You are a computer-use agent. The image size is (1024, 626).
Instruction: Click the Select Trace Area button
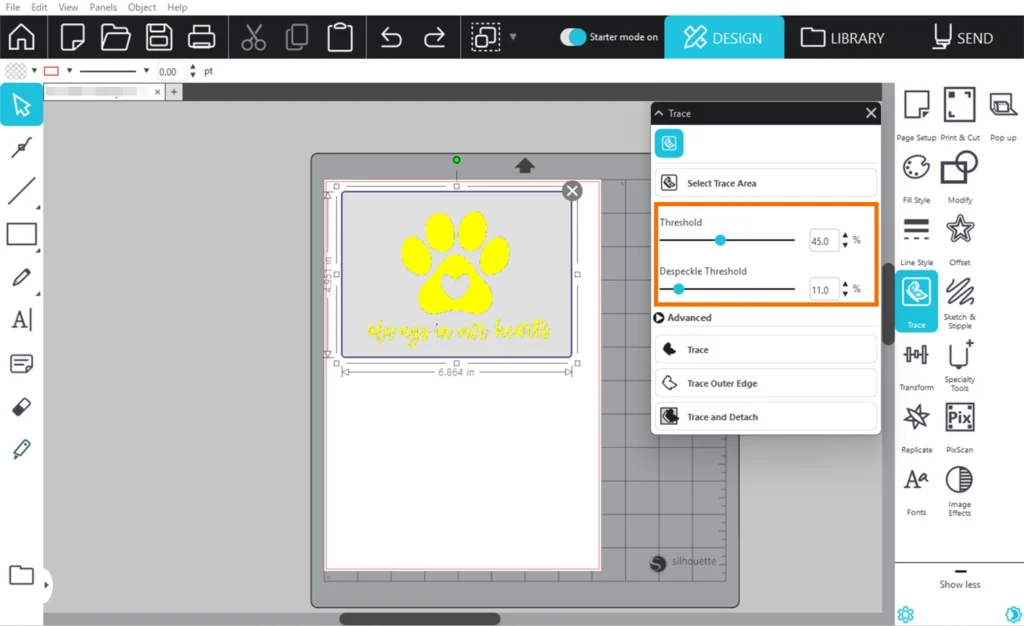click(766, 183)
